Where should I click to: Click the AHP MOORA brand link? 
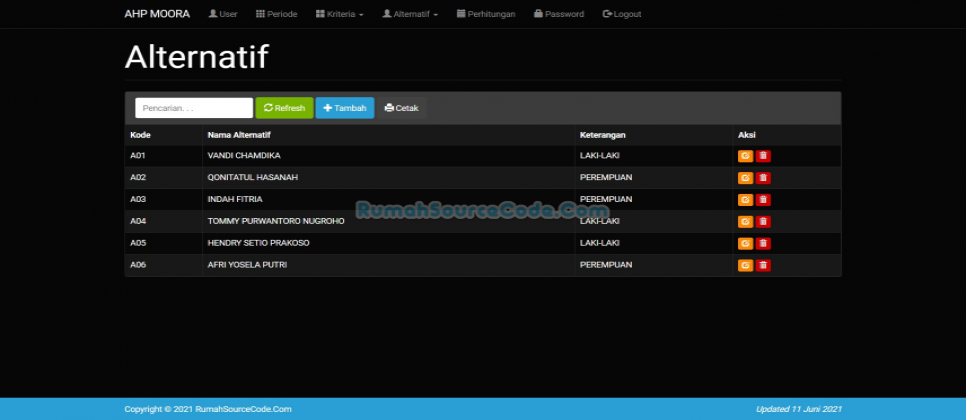pyautogui.click(x=157, y=14)
